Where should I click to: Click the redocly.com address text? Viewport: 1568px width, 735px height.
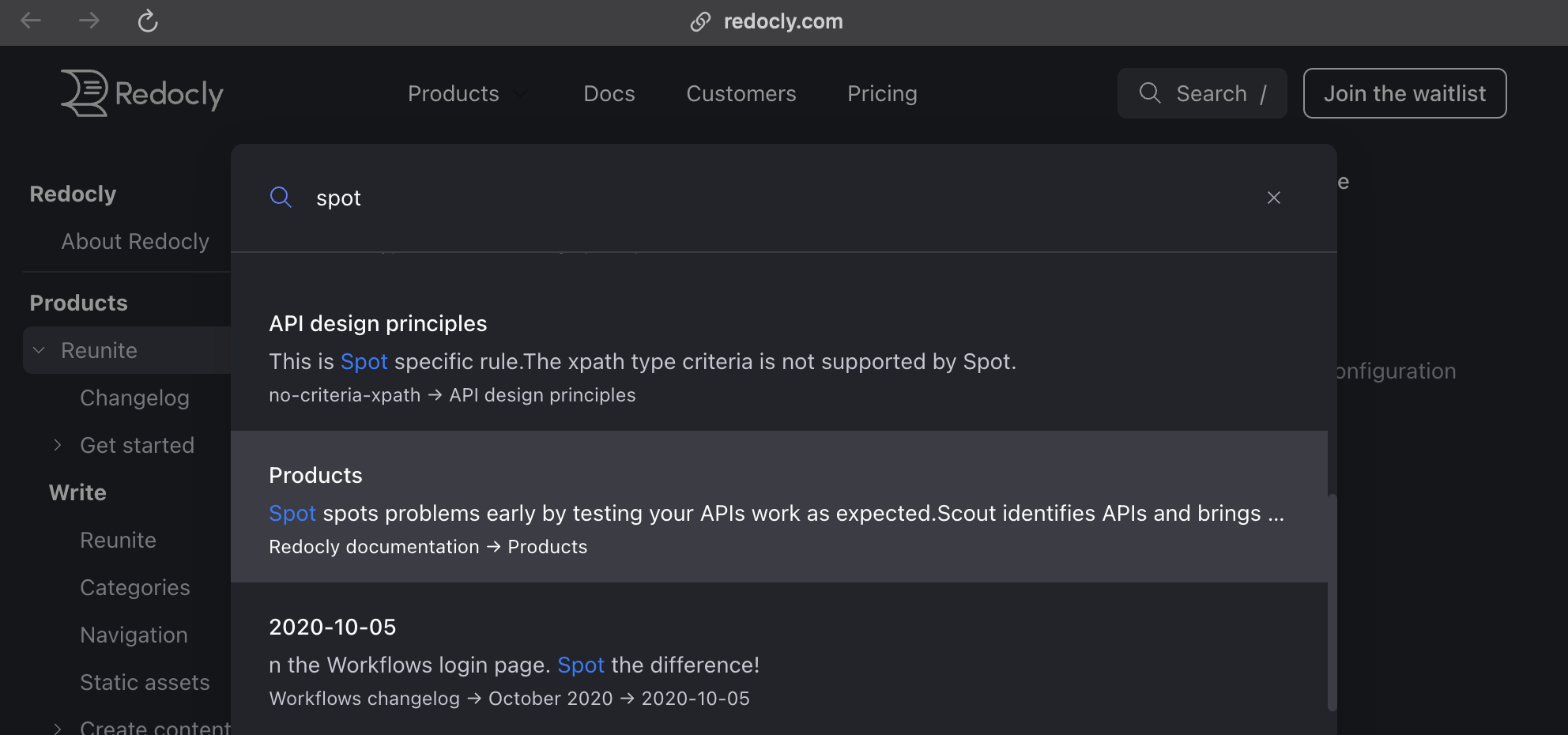pos(783,21)
